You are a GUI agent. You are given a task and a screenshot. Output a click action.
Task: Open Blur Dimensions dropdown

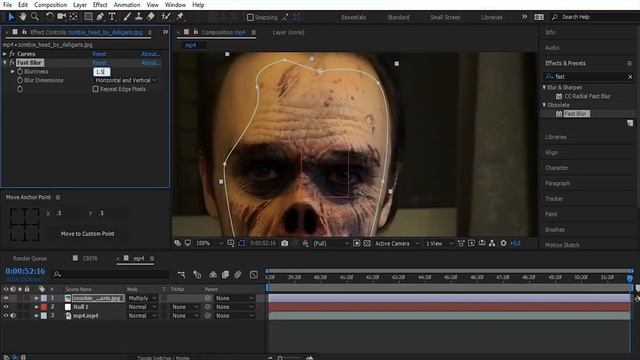(126, 80)
